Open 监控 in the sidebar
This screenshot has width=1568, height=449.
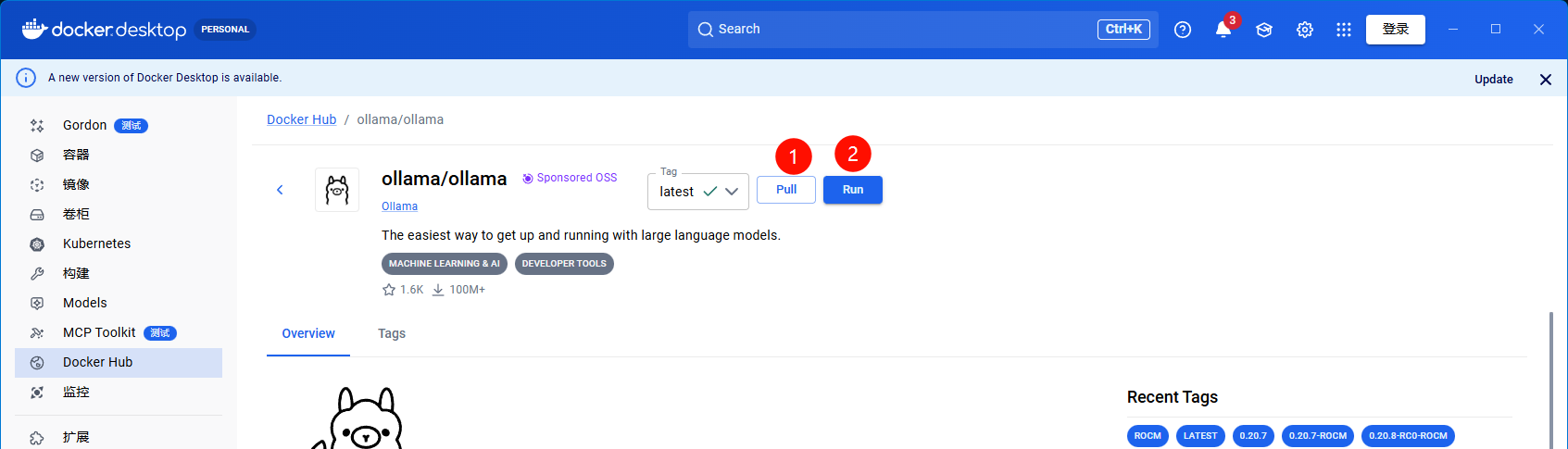coord(119,393)
